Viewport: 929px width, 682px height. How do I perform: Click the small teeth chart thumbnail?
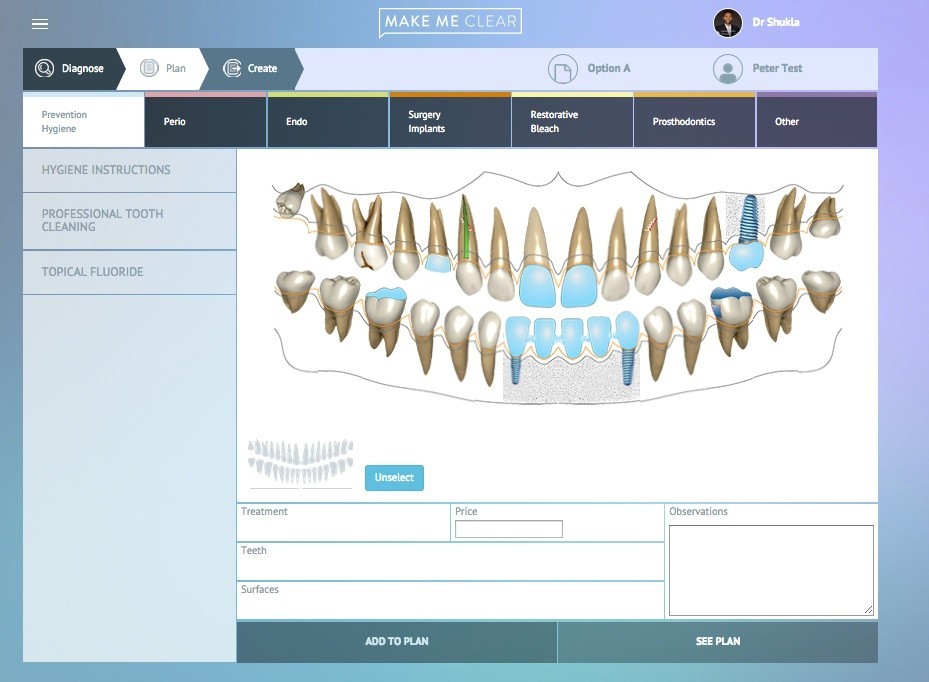point(300,462)
